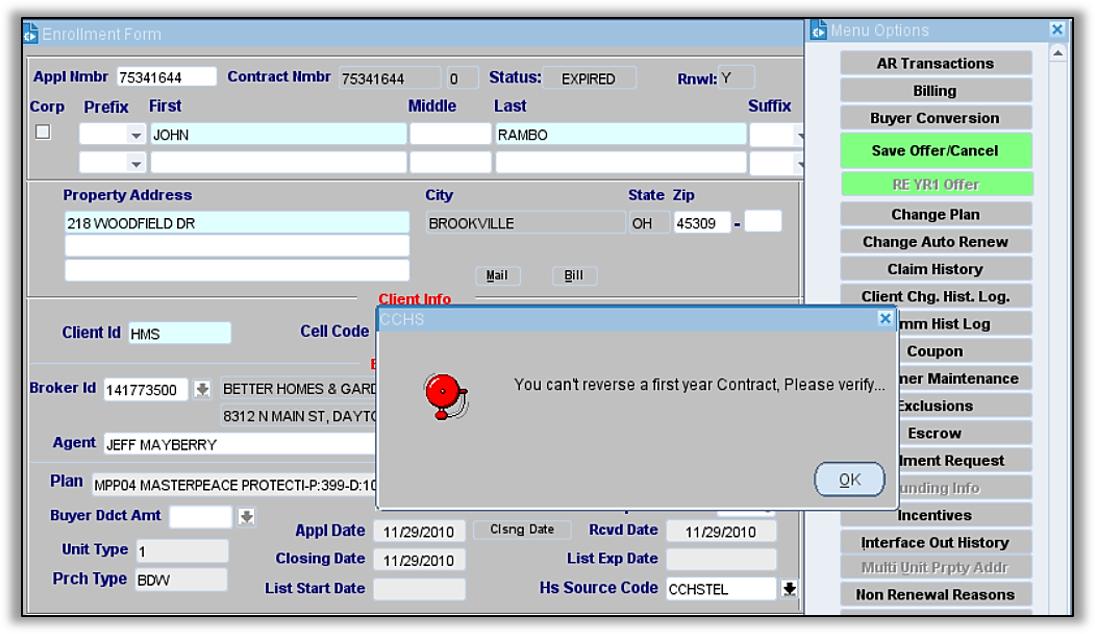Open Interface Out History

point(936,543)
